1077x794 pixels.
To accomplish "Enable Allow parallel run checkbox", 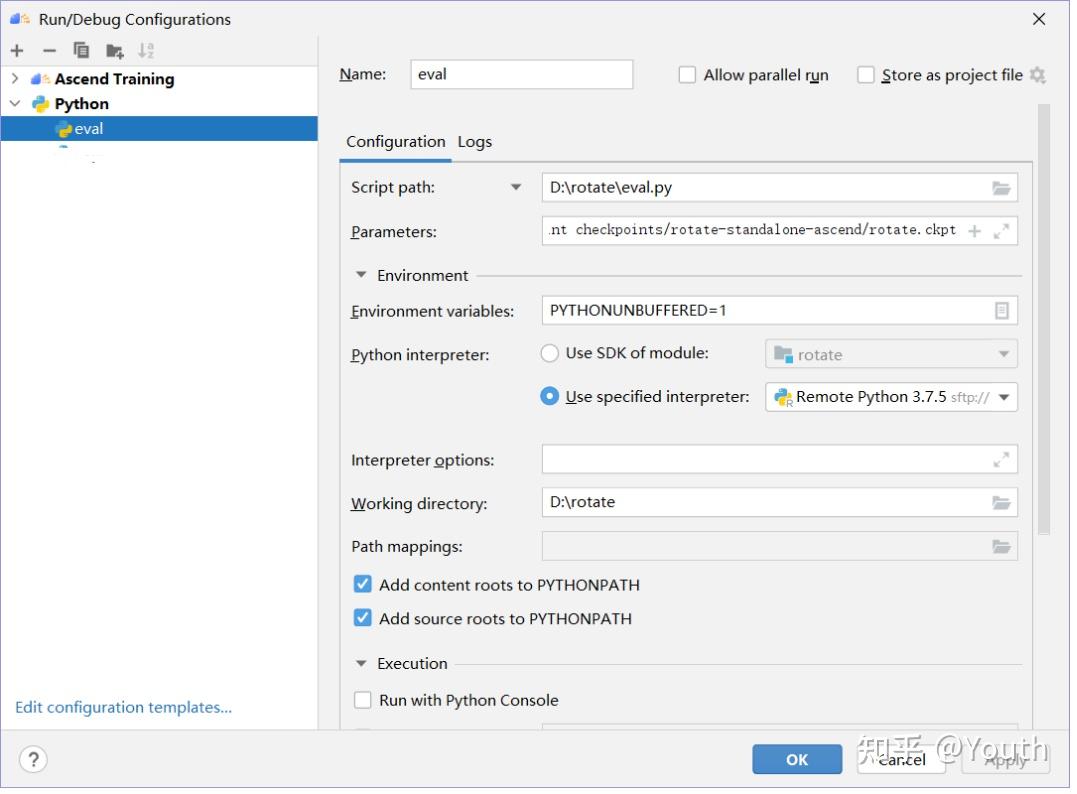I will coord(687,75).
